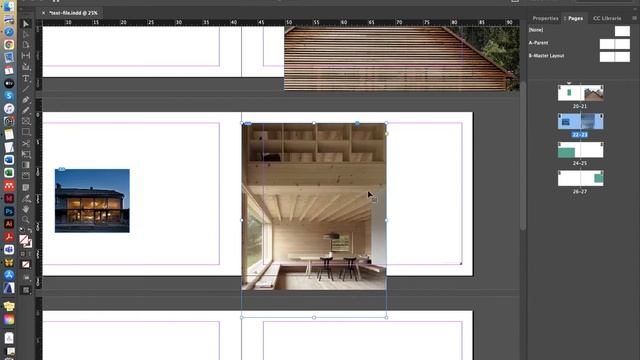
Task: Select the Content Collector tool
Action: point(26,67)
